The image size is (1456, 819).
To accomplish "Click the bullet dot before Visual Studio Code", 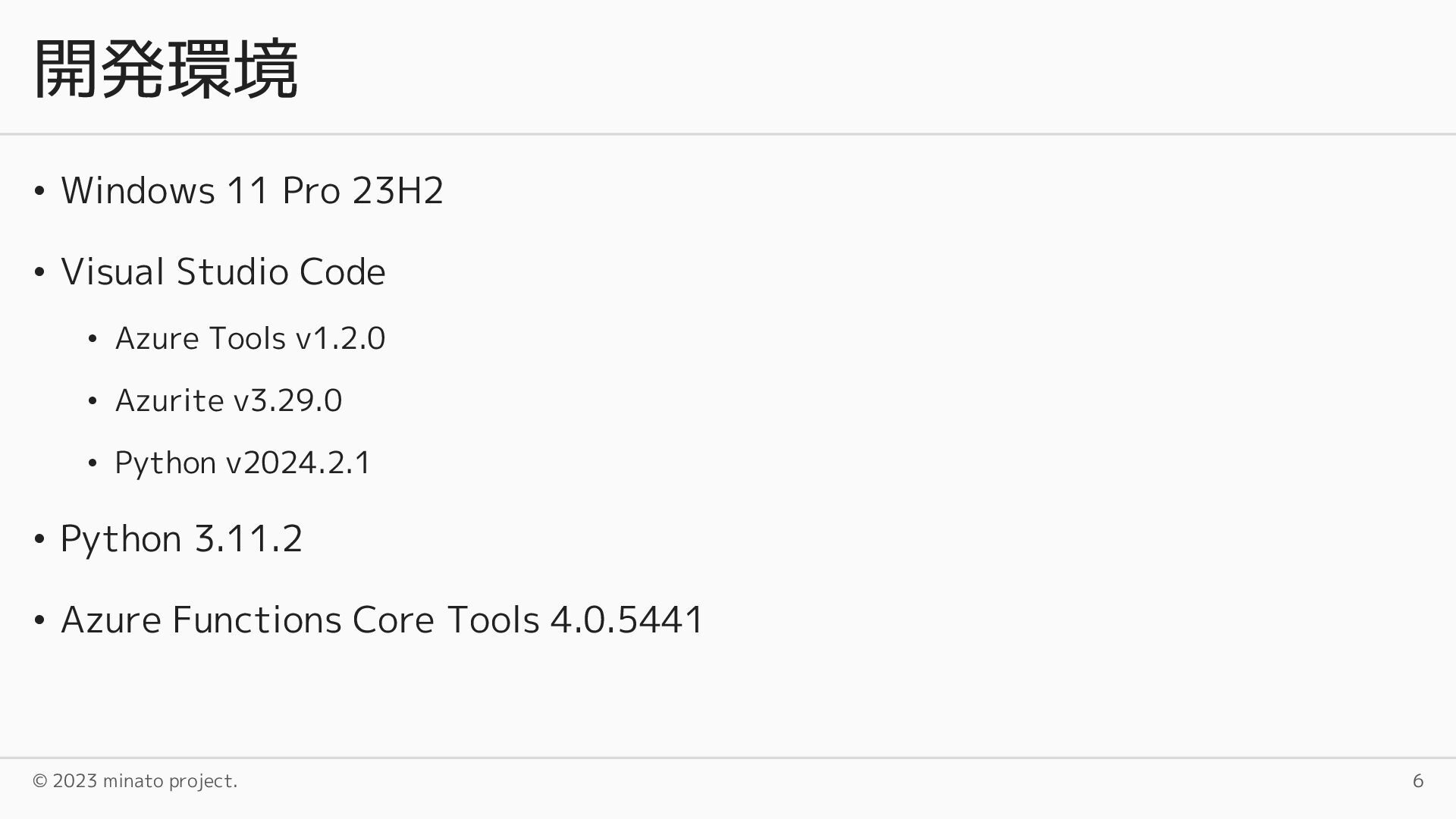I will pos(40,273).
